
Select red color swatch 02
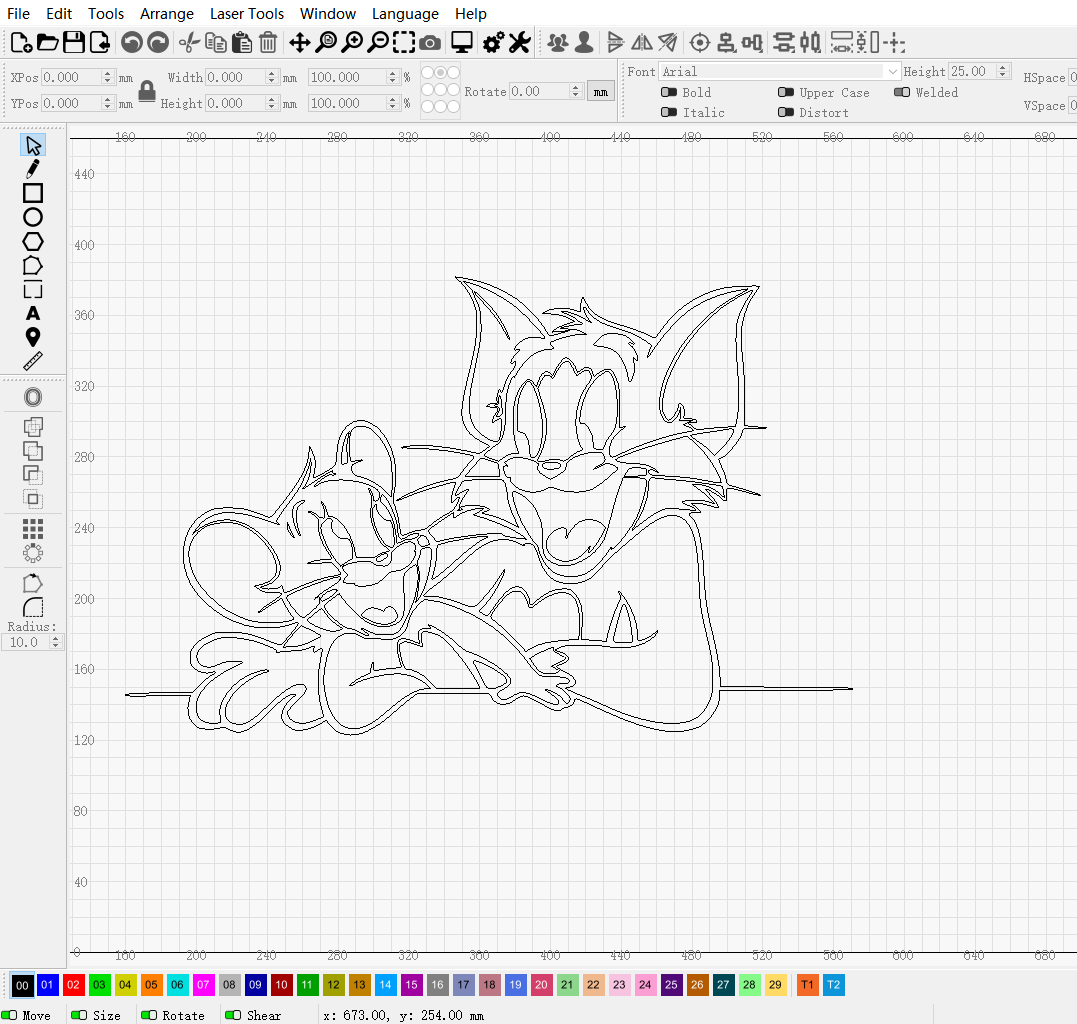(73, 985)
